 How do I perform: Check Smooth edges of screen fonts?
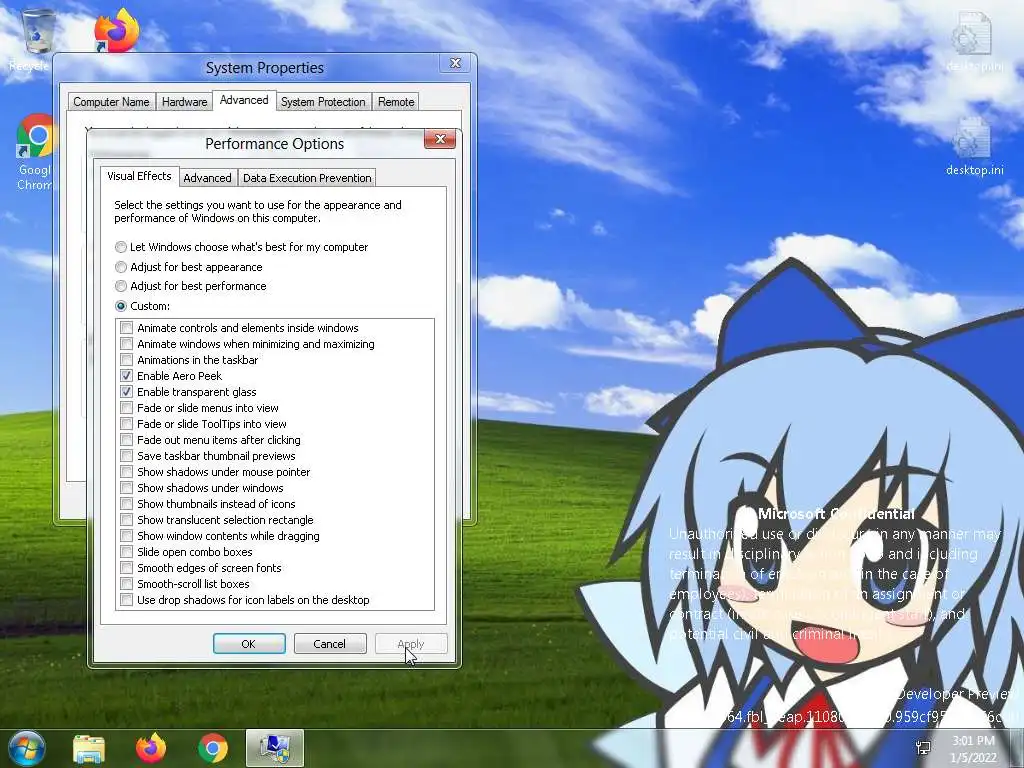point(127,568)
